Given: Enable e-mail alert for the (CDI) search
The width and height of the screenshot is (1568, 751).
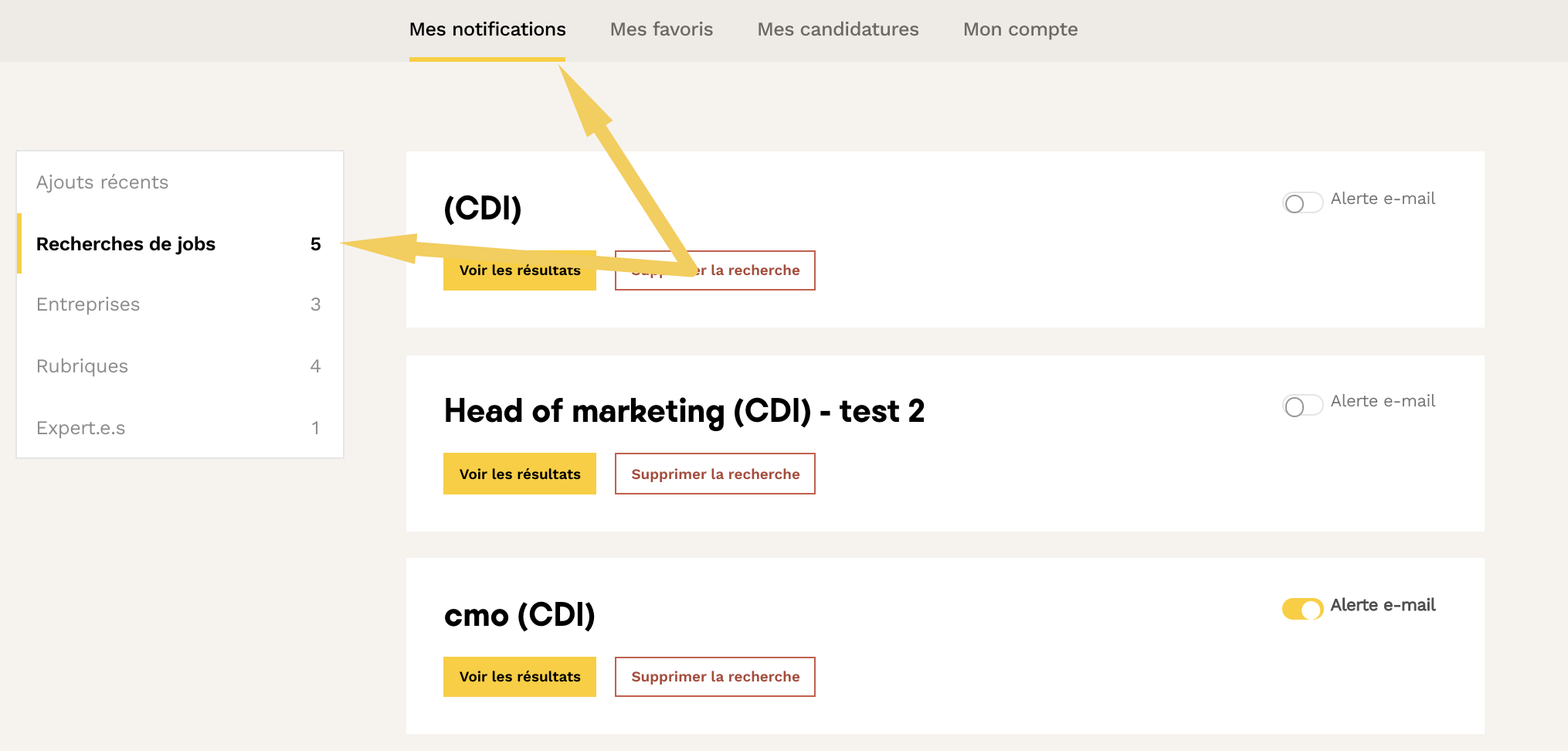Looking at the screenshot, I should [1302, 203].
